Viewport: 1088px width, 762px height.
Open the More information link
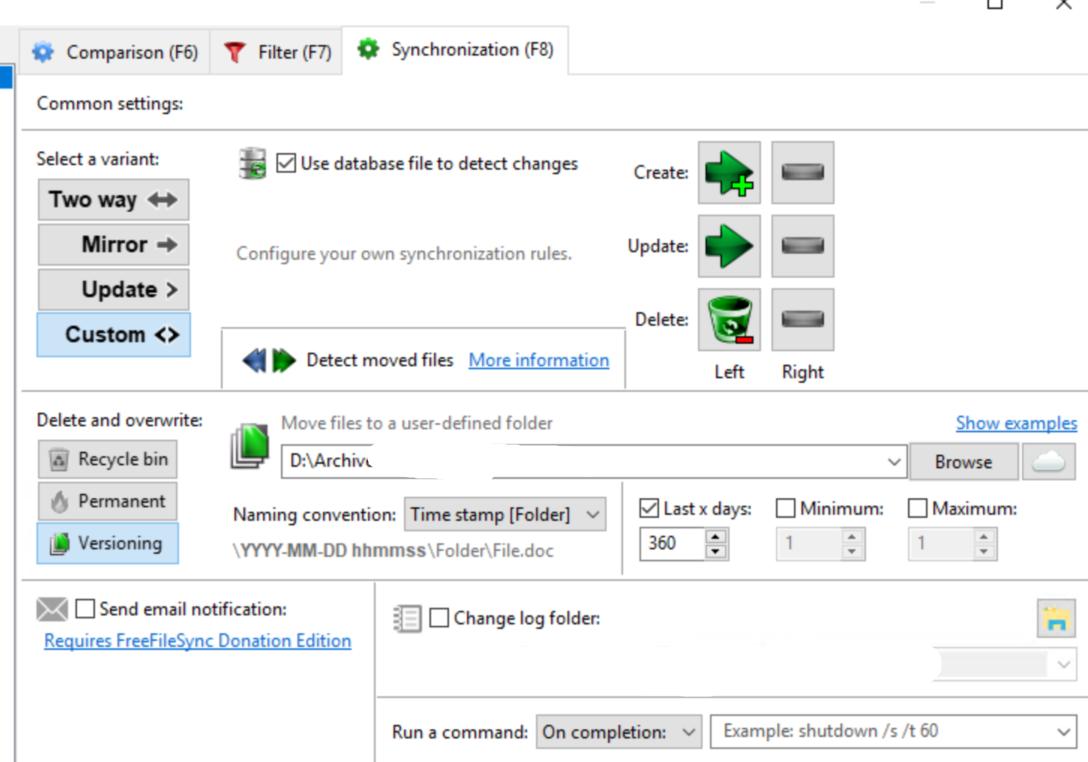click(x=538, y=360)
